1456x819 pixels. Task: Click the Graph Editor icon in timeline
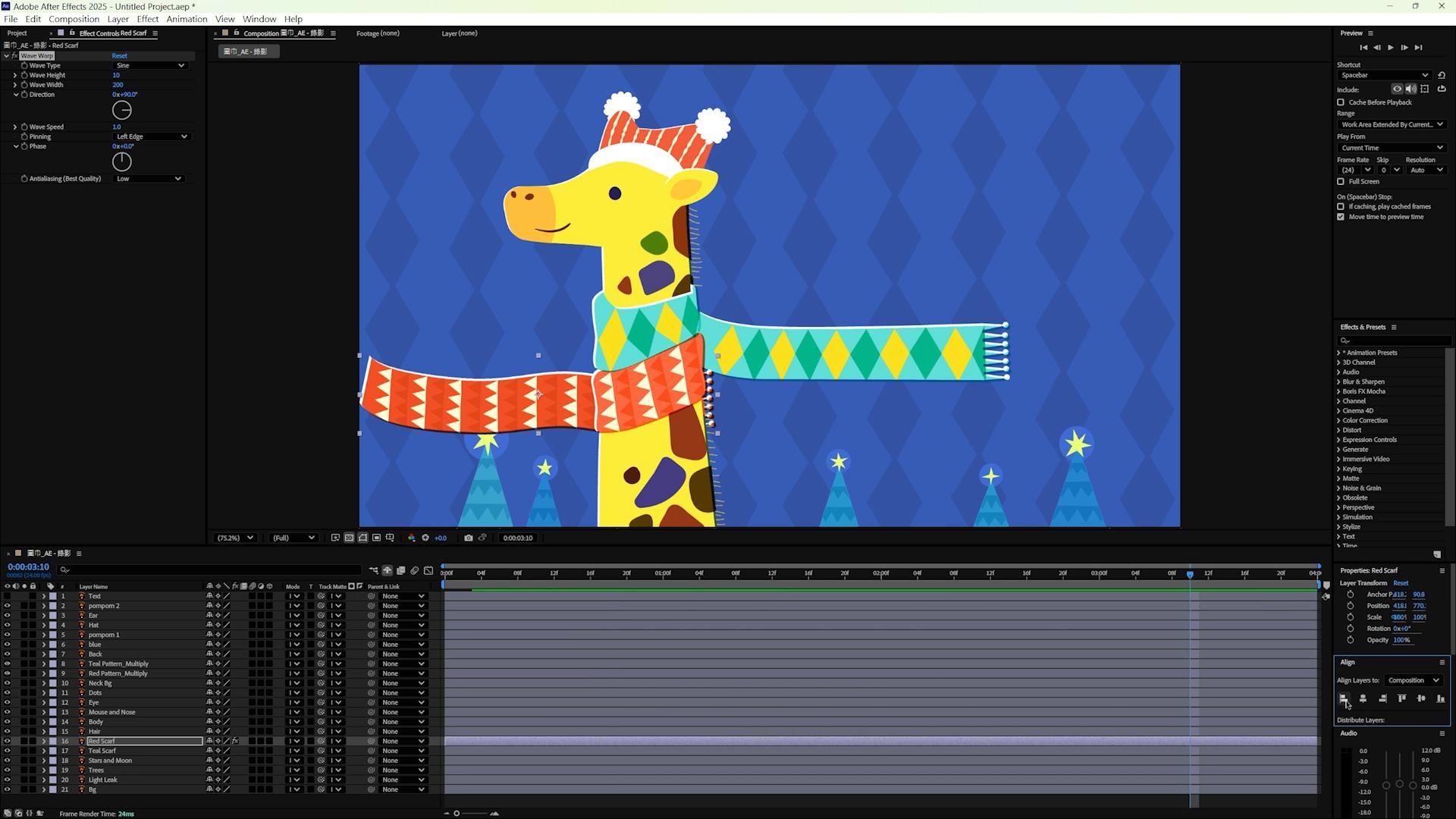coord(428,570)
